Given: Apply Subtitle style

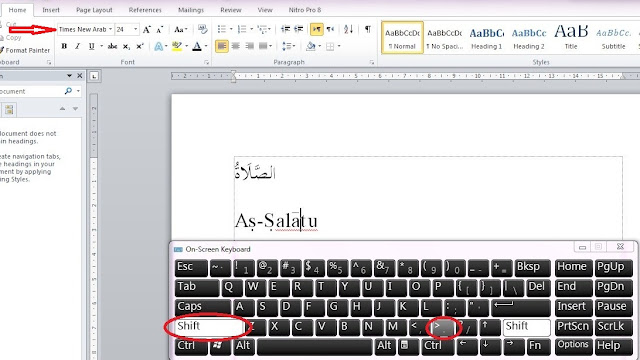Looking at the screenshot, I should (613, 38).
